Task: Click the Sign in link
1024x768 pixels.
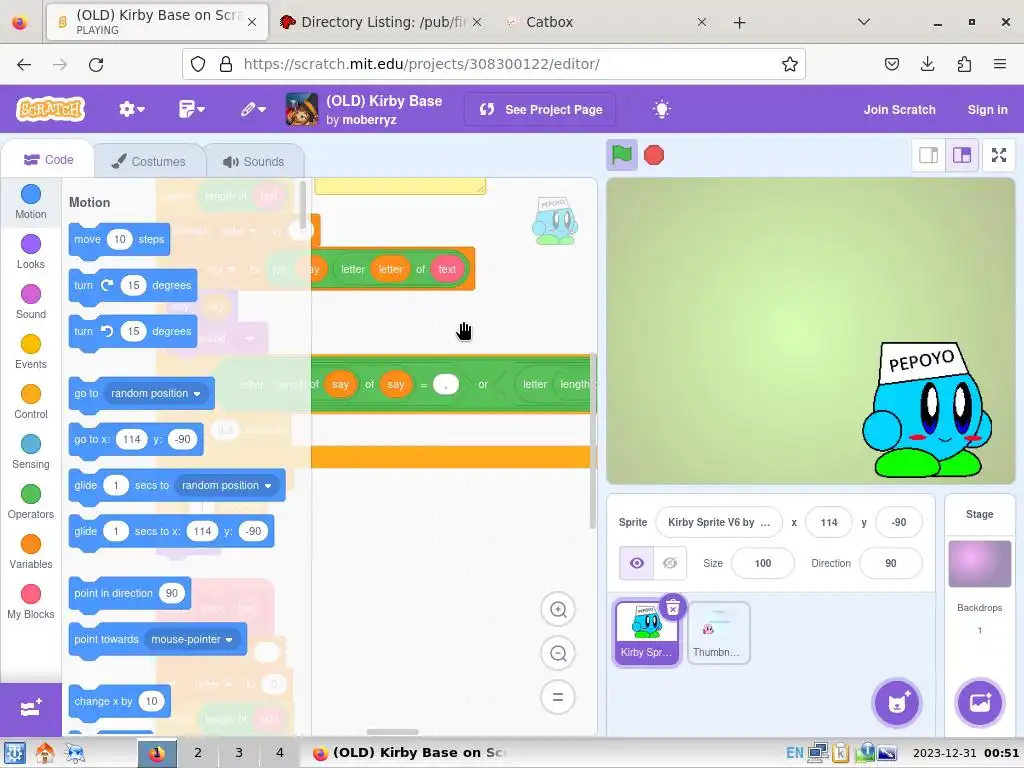Action: tap(987, 110)
